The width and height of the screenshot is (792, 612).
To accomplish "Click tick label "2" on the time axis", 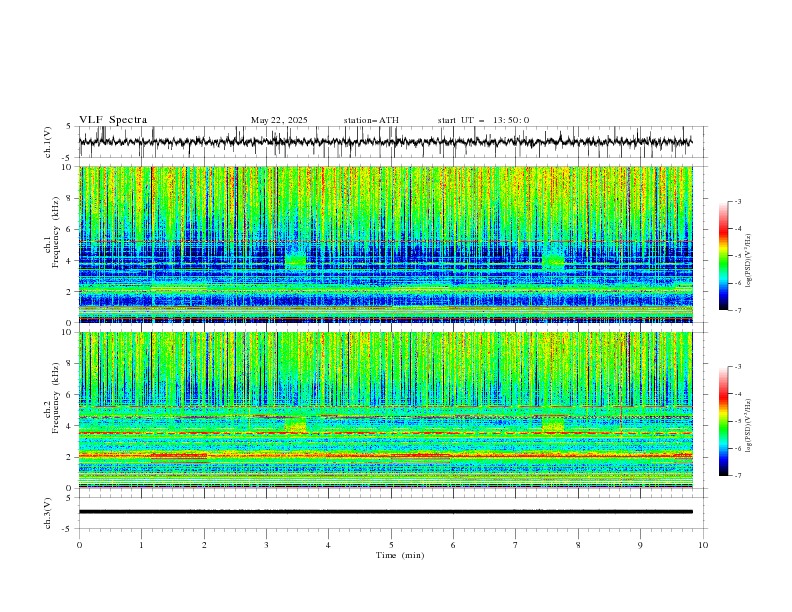I will click(x=204, y=545).
